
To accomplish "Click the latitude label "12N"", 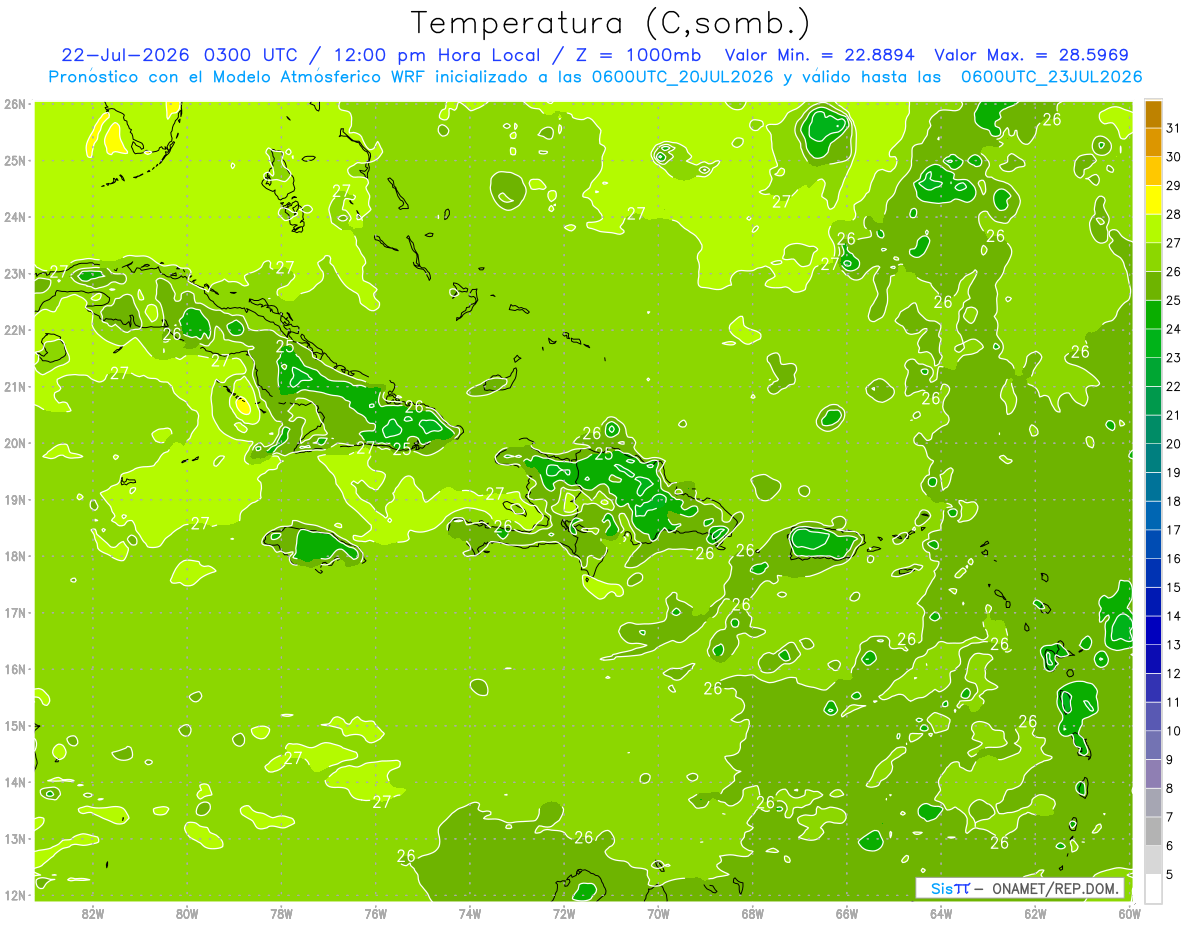I will (x=15, y=895).
